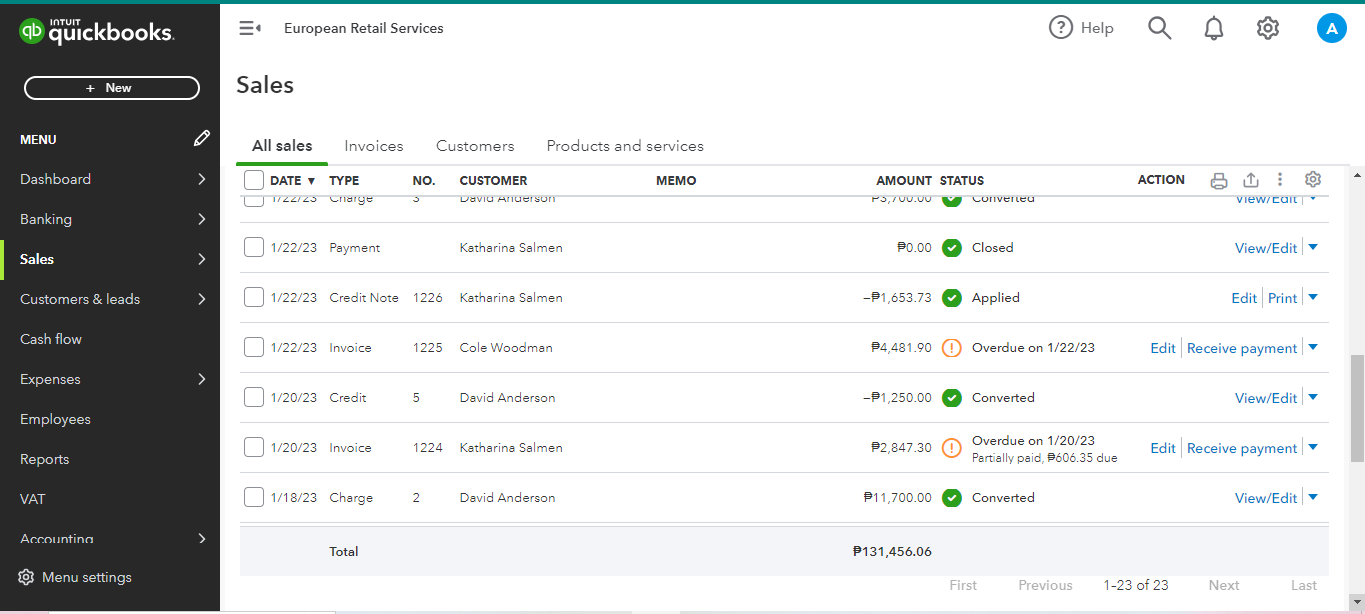
Task: Tick checkbox for invoice 1225 Cole Woodman
Action: [254, 347]
